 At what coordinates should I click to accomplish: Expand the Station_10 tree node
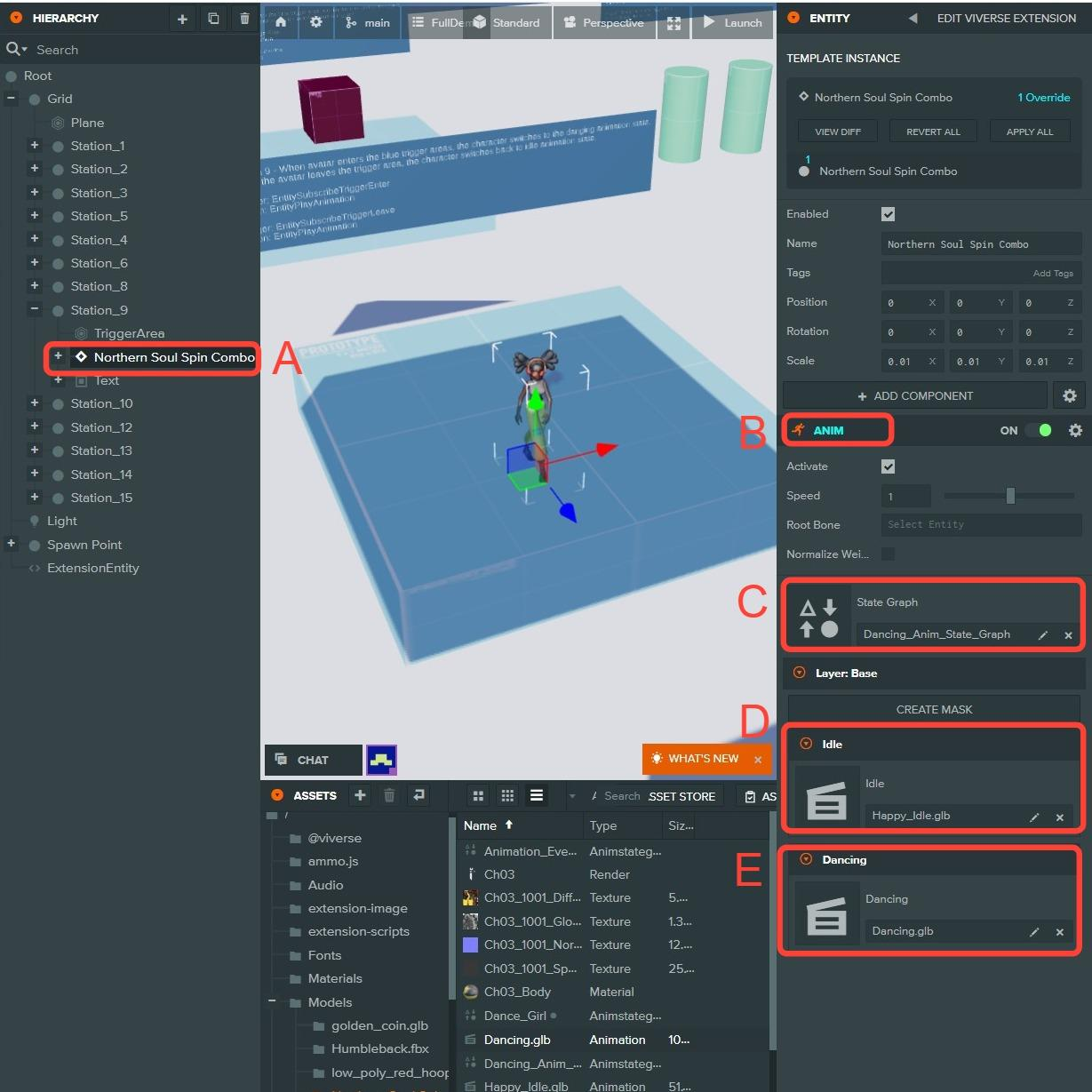[35, 403]
